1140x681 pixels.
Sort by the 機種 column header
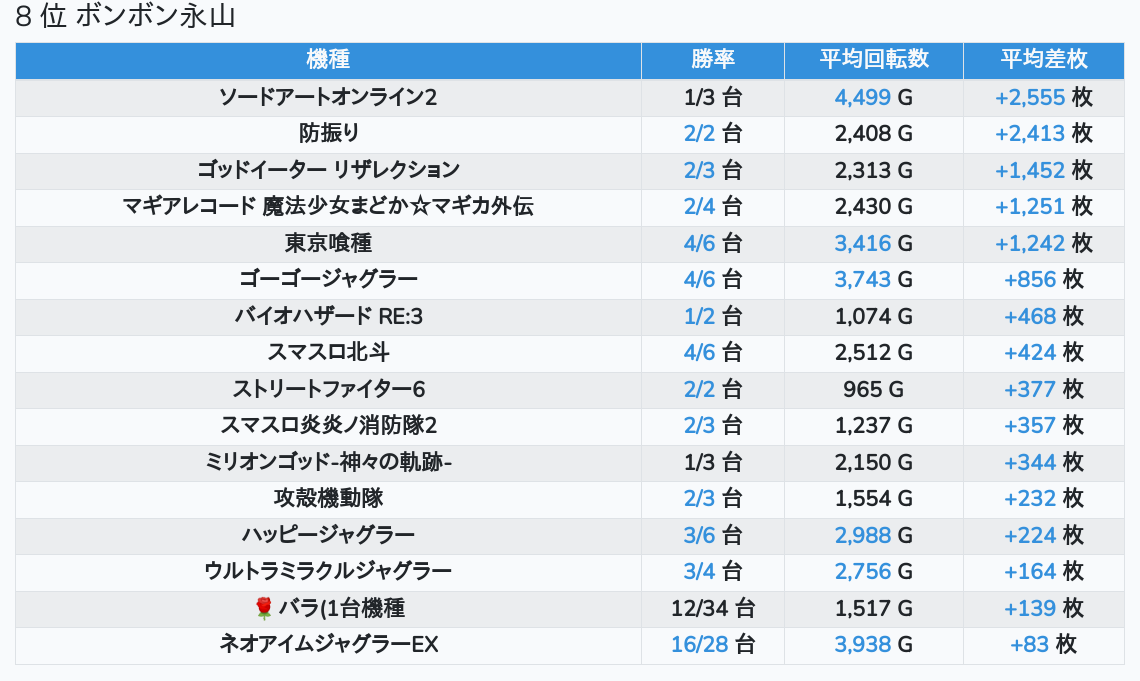pyautogui.click(x=328, y=60)
